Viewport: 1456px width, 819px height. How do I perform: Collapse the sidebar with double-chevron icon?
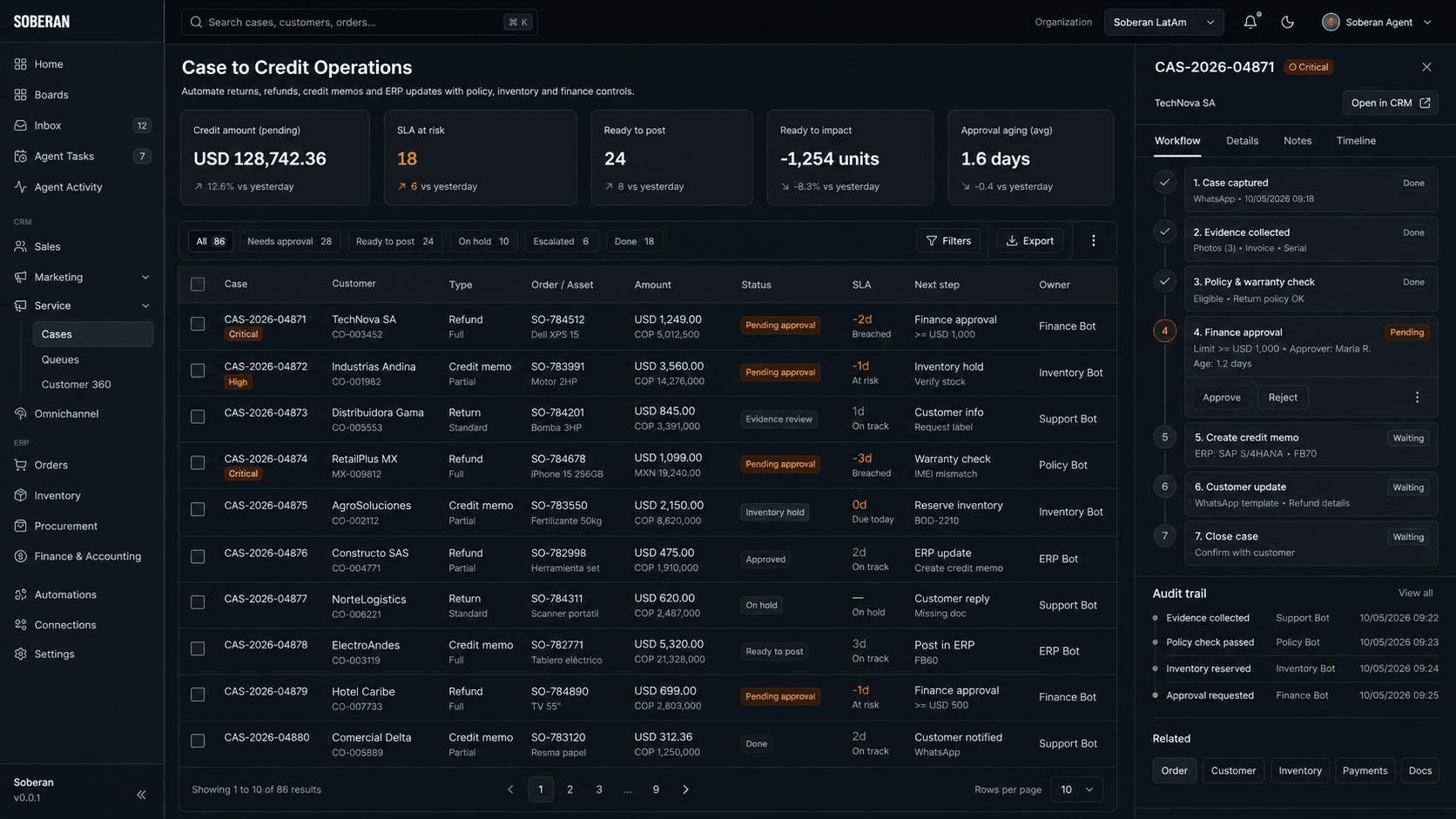pyautogui.click(x=141, y=795)
